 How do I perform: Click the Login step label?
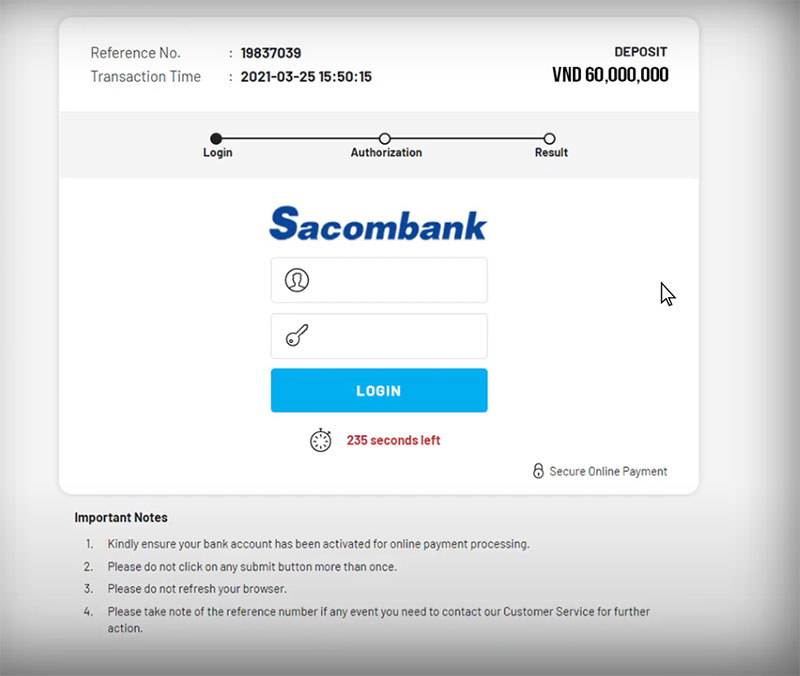218,153
